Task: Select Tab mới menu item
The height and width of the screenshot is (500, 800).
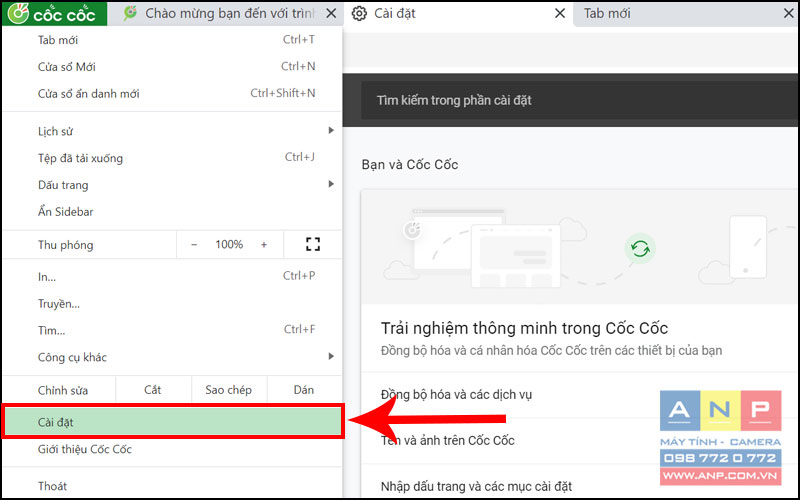Action: coord(172,40)
